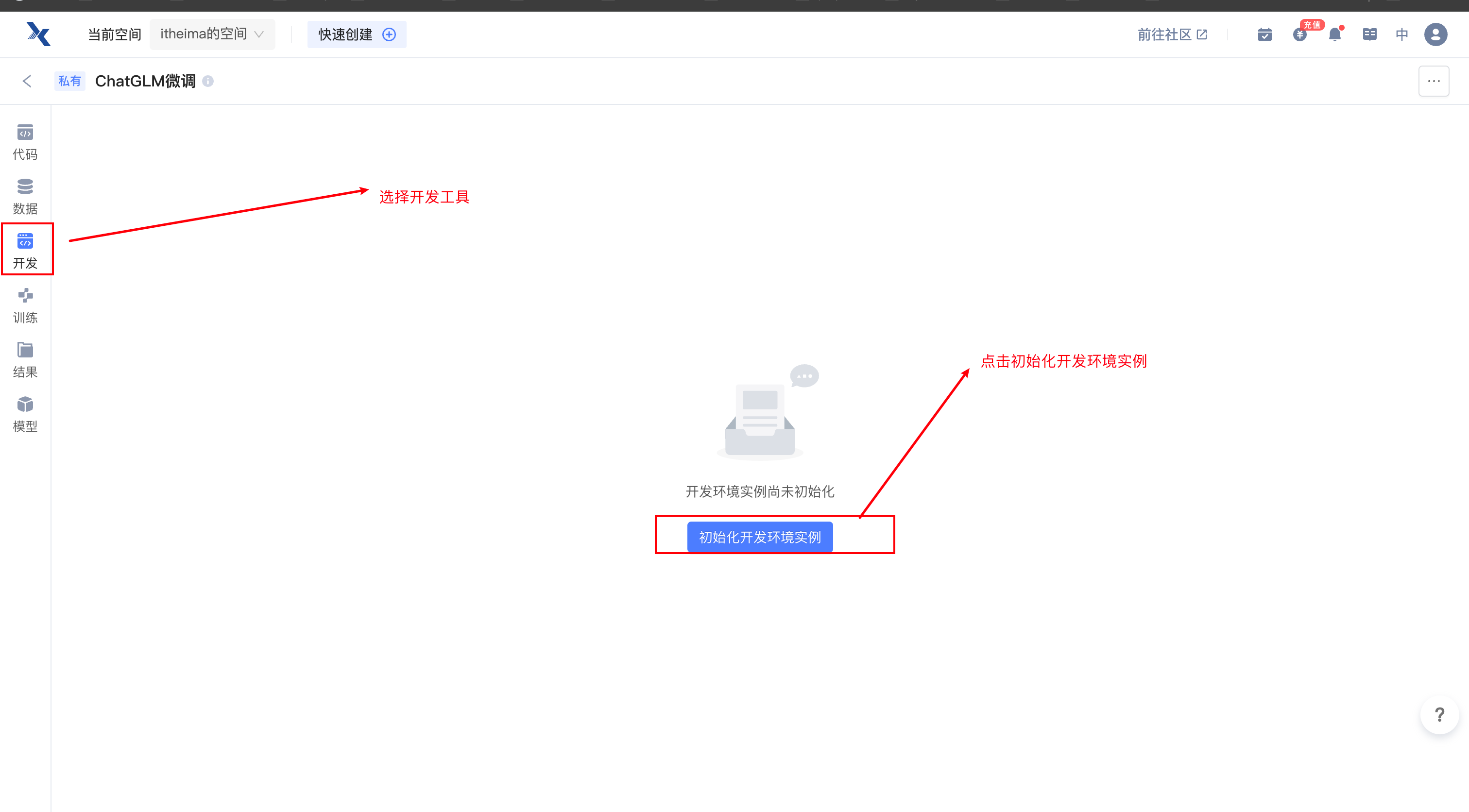Image resolution: width=1469 pixels, height=812 pixels.
Task: Open the 训练 training sidebar section
Action: click(25, 305)
